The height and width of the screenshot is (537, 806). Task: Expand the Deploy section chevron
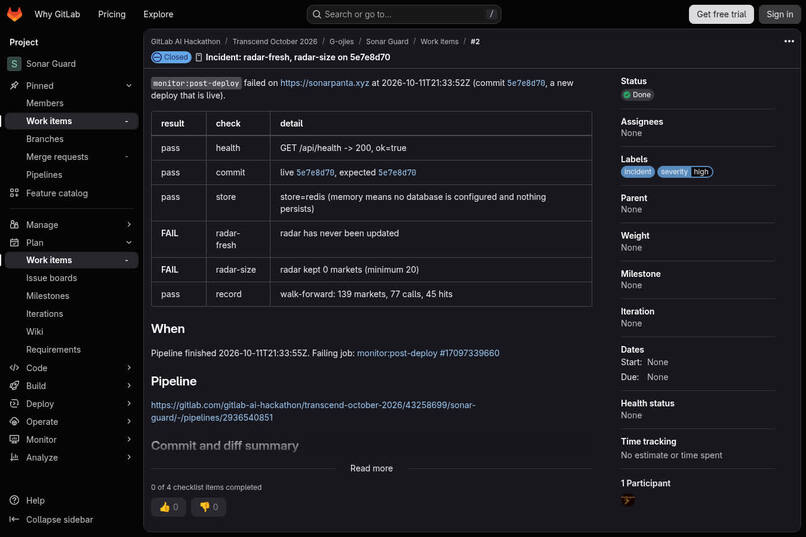[x=129, y=404]
